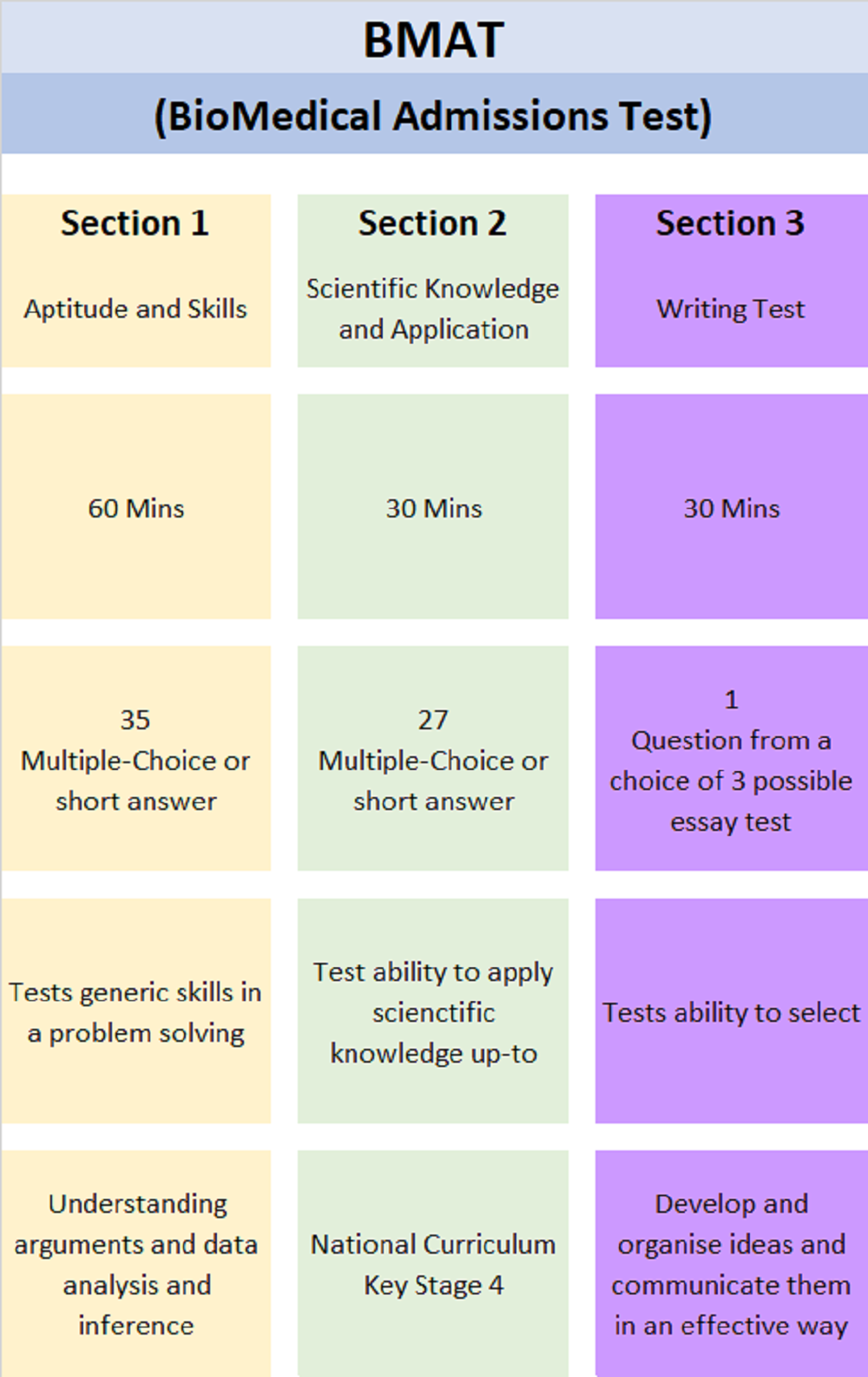
Task: Select the 27 Multiple-Choice cell
Action: click(433, 759)
